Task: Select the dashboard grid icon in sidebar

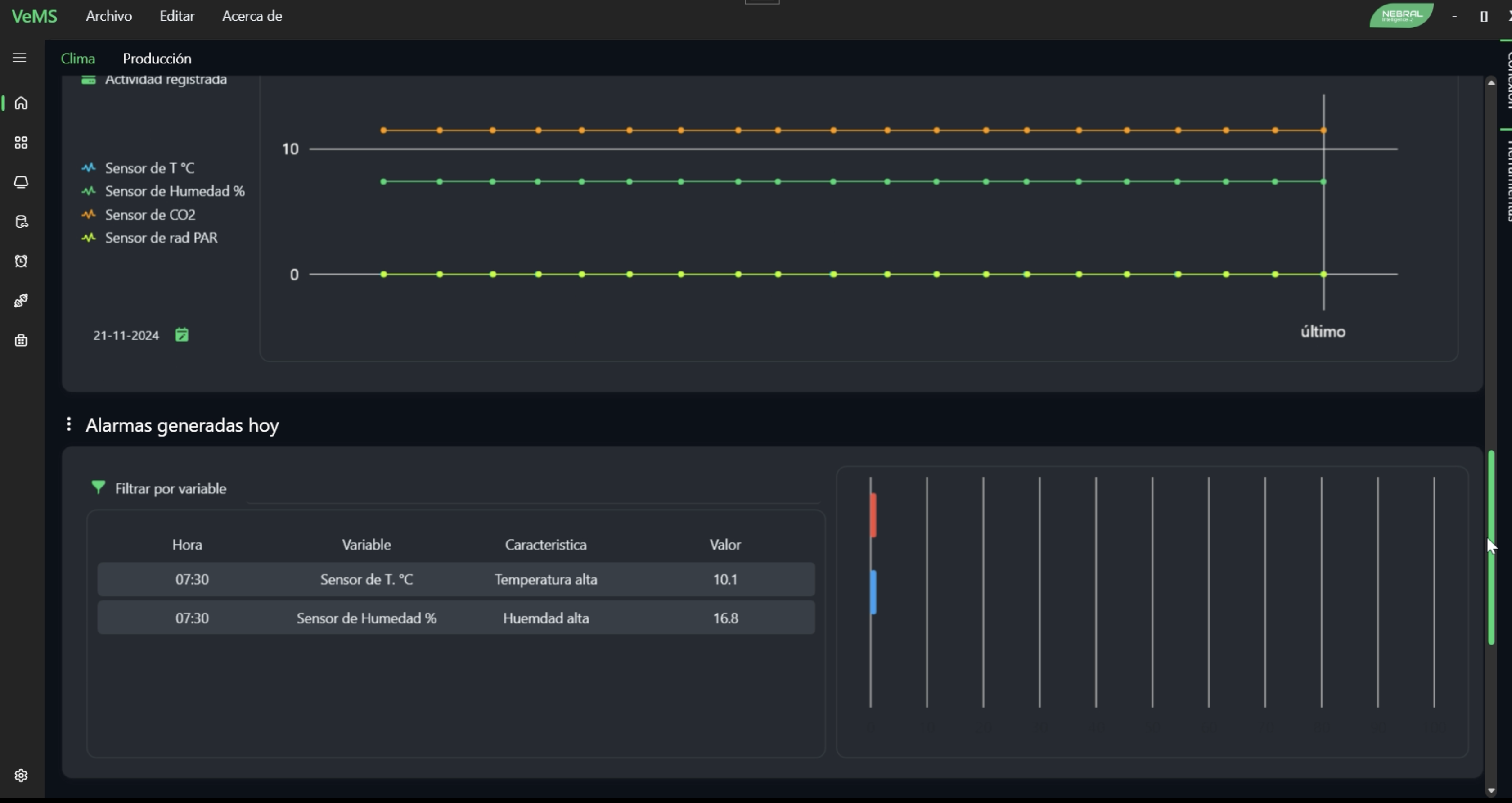Action: [x=21, y=143]
